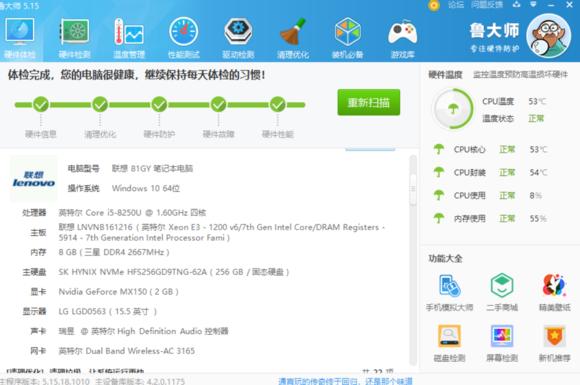Click the CPU核心 umbrella status icon
This screenshot has width=580, height=385.
coord(439,149)
